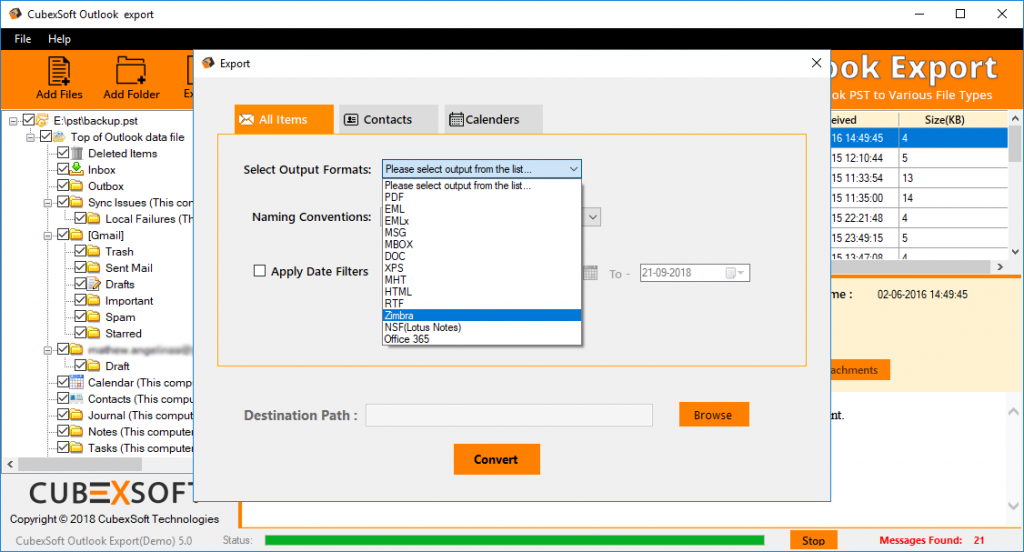Click the Contacts folder icon in tree
Image resolution: width=1024 pixels, height=552 pixels.
76,398
